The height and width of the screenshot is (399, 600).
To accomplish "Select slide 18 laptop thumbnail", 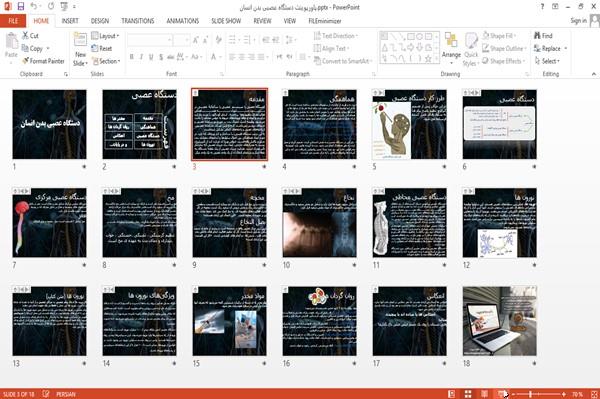I will coord(499,321).
